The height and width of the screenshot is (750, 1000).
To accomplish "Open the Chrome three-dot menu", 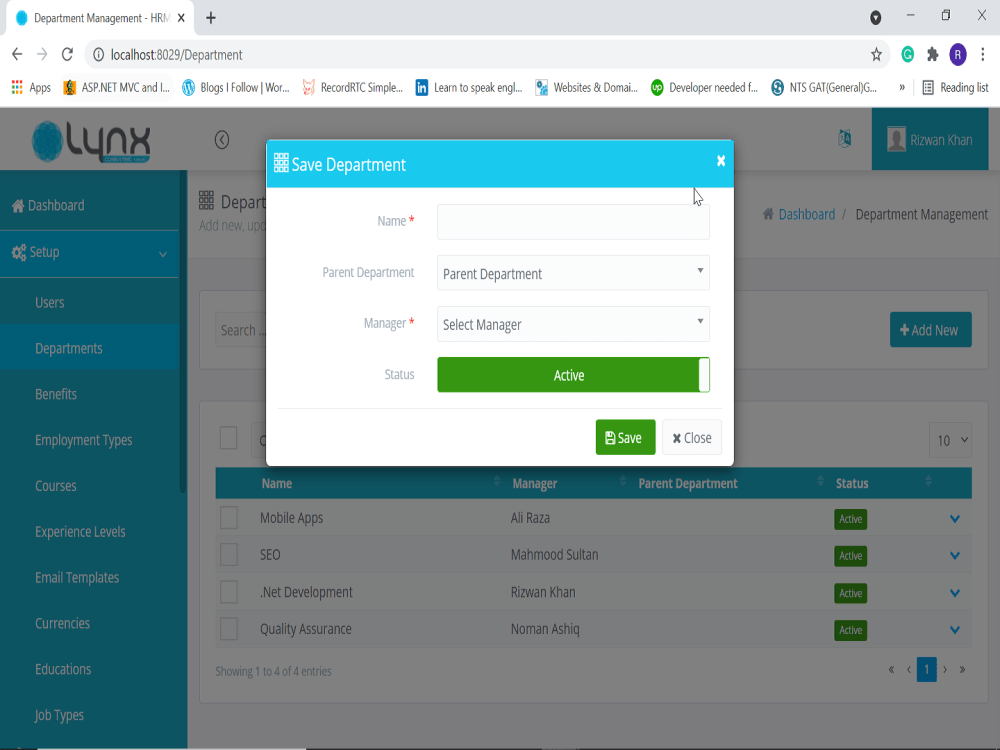I will click(x=983, y=55).
